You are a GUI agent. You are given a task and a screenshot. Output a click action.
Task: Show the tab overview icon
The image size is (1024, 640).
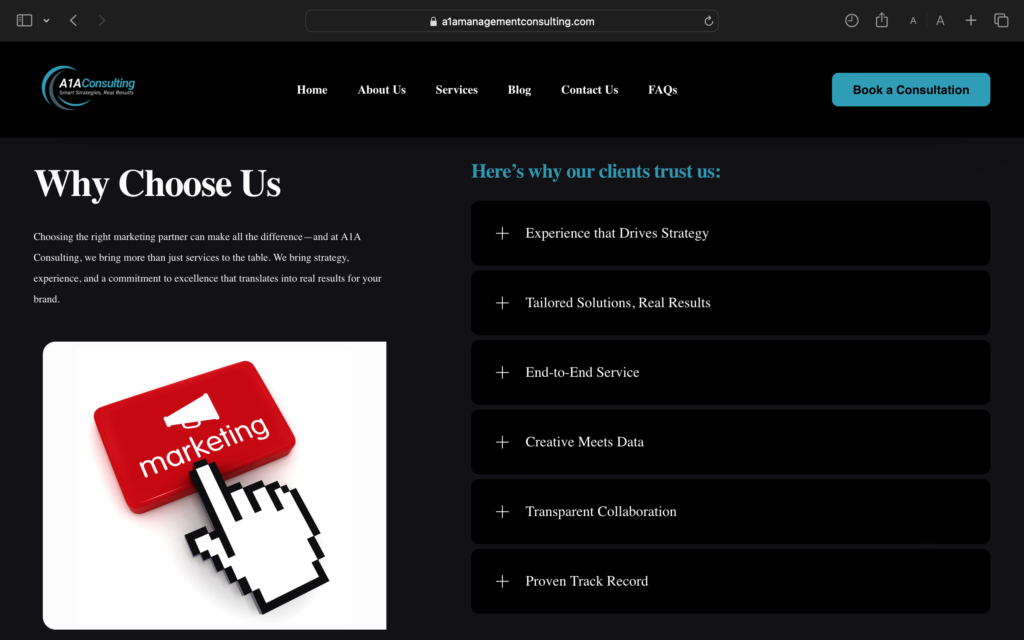[x=1000, y=20]
